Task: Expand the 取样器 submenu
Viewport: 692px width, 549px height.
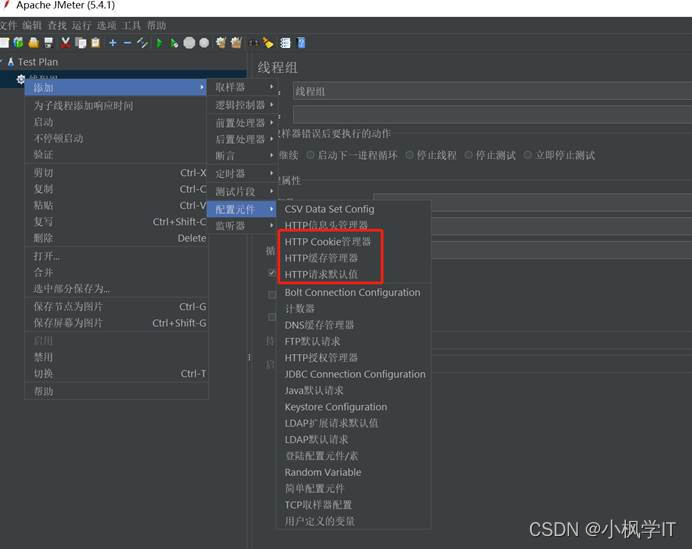Action: click(244, 87)
